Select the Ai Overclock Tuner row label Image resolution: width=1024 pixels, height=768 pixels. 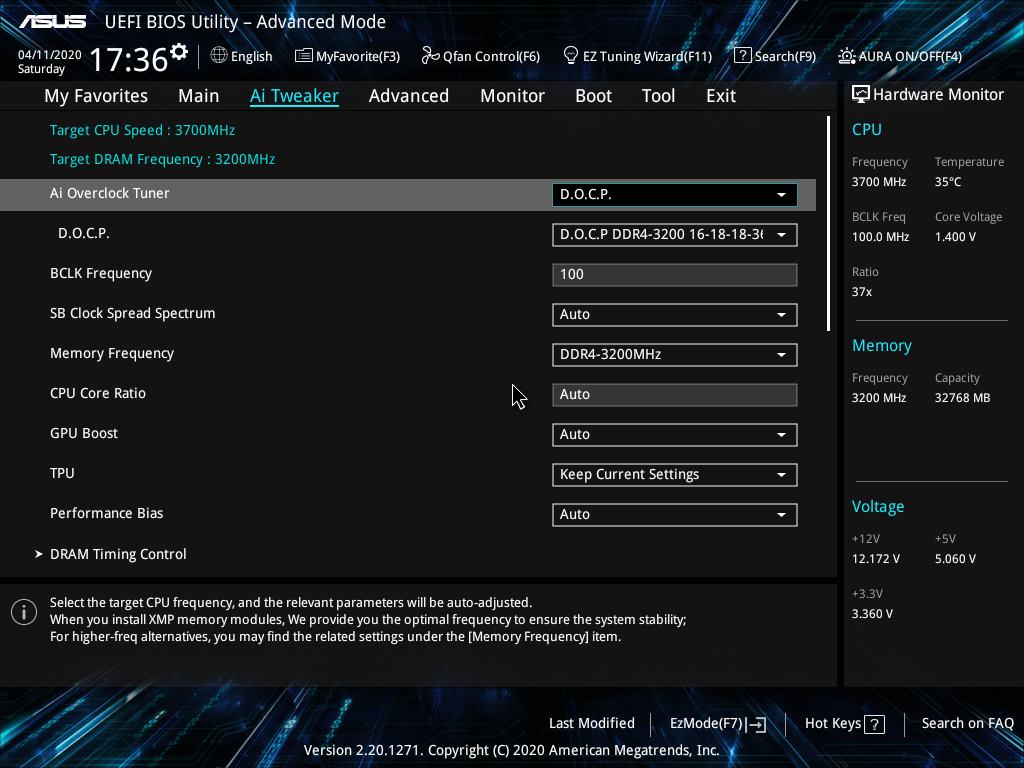tap(109, 193)
